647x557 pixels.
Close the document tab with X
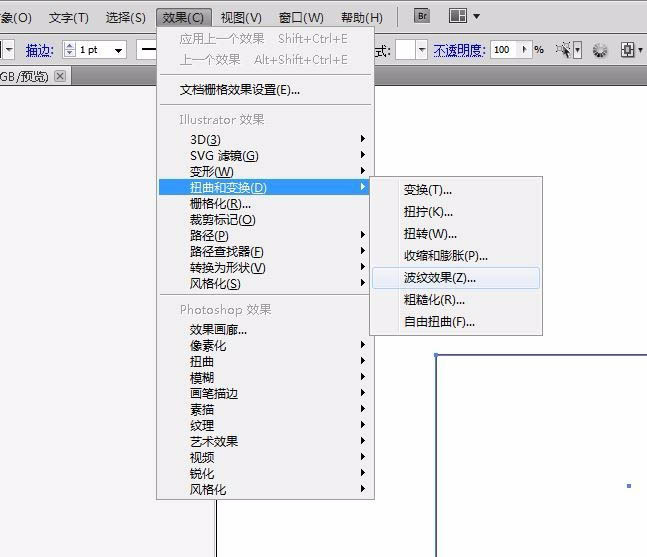click(60, 76)
